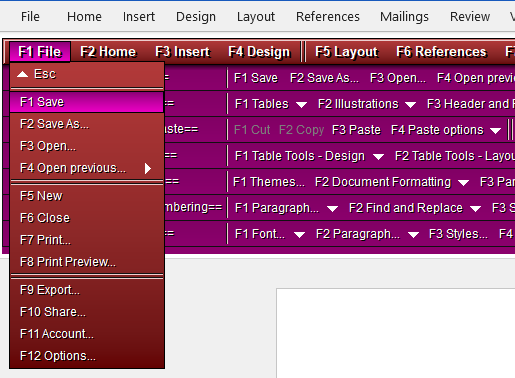This screenshot has width=515, height=378.
Task: Click the F3 Styles... toolbar button
Action: [x=458, y=234]
